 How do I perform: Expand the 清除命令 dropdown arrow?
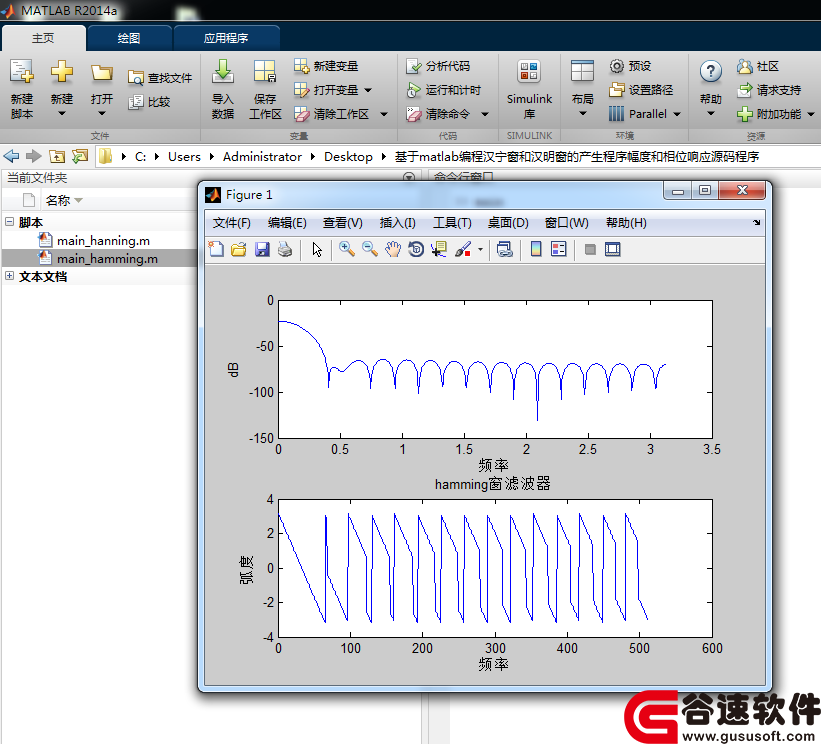pos(485,114)
